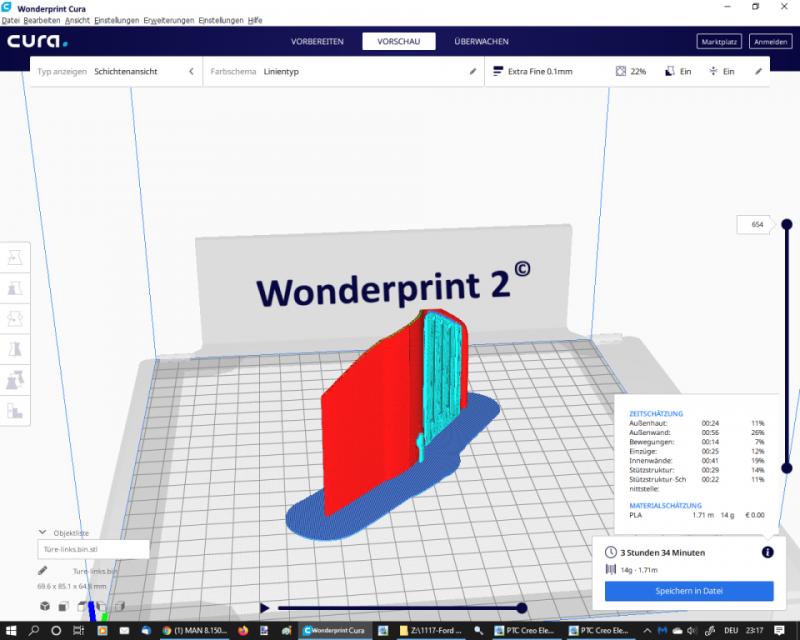
Task: Select the Scale tool in left toolbar
Action: [15, 288]
